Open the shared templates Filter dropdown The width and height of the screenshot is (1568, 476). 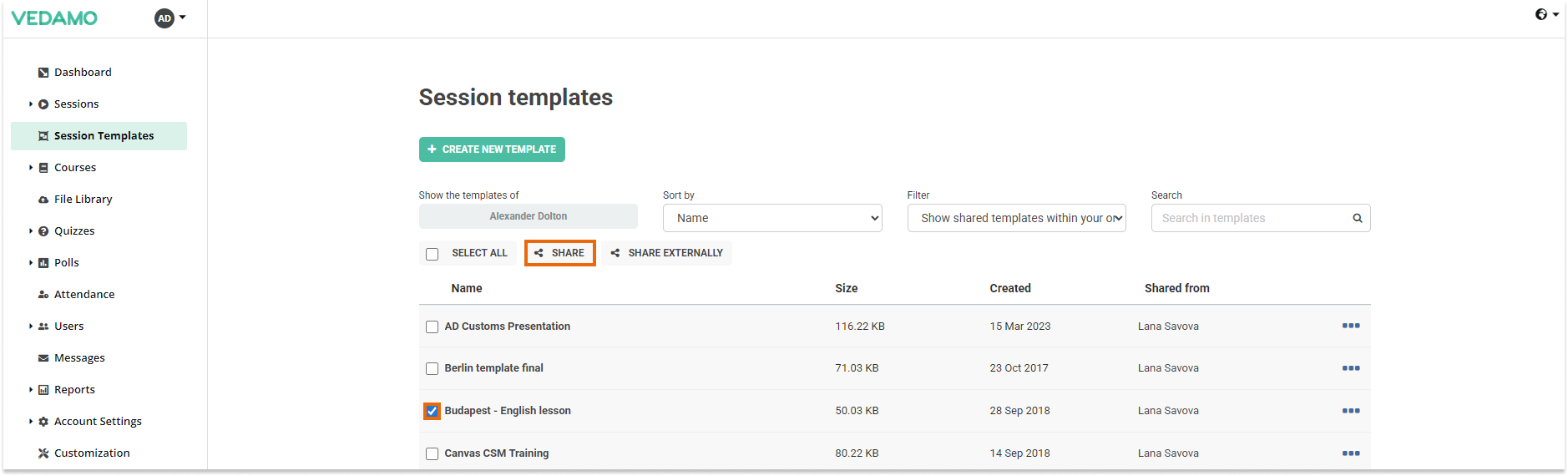tap(1016, 218)
